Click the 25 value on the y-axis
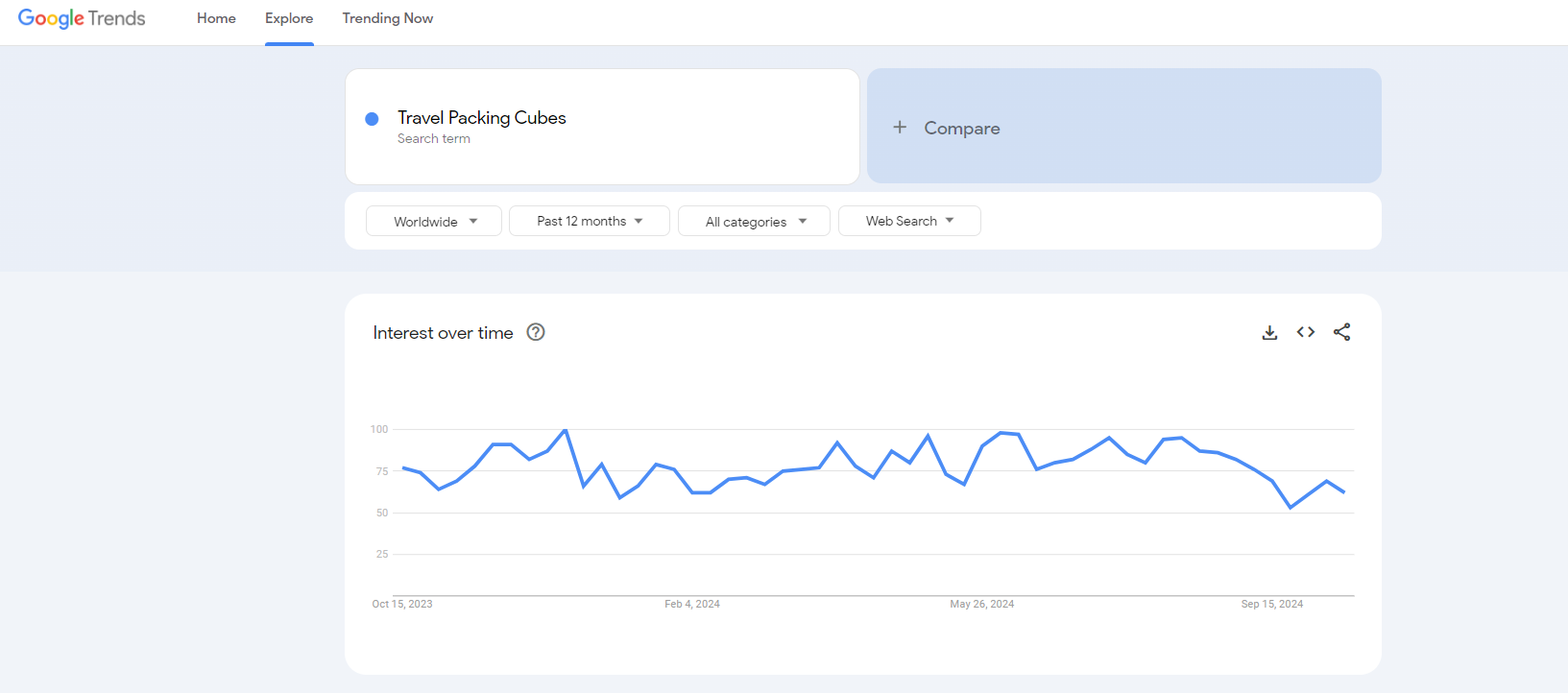This screenshot has width=1568, height=693. coord(382,554)
